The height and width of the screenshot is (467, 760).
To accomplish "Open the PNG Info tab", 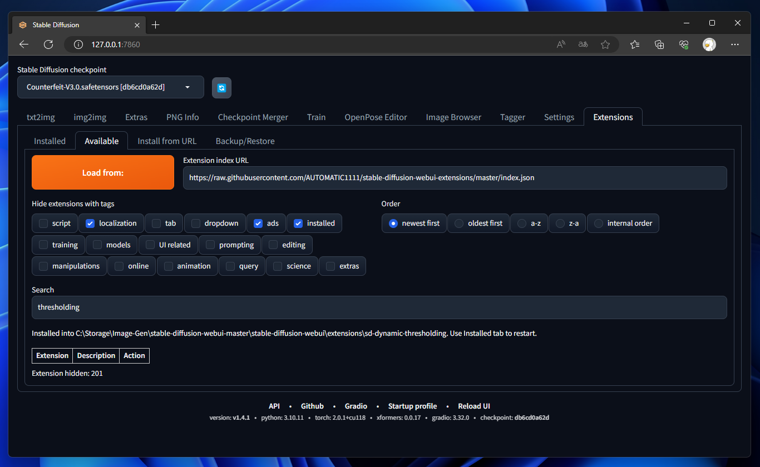I will click(x=183, y=117).
